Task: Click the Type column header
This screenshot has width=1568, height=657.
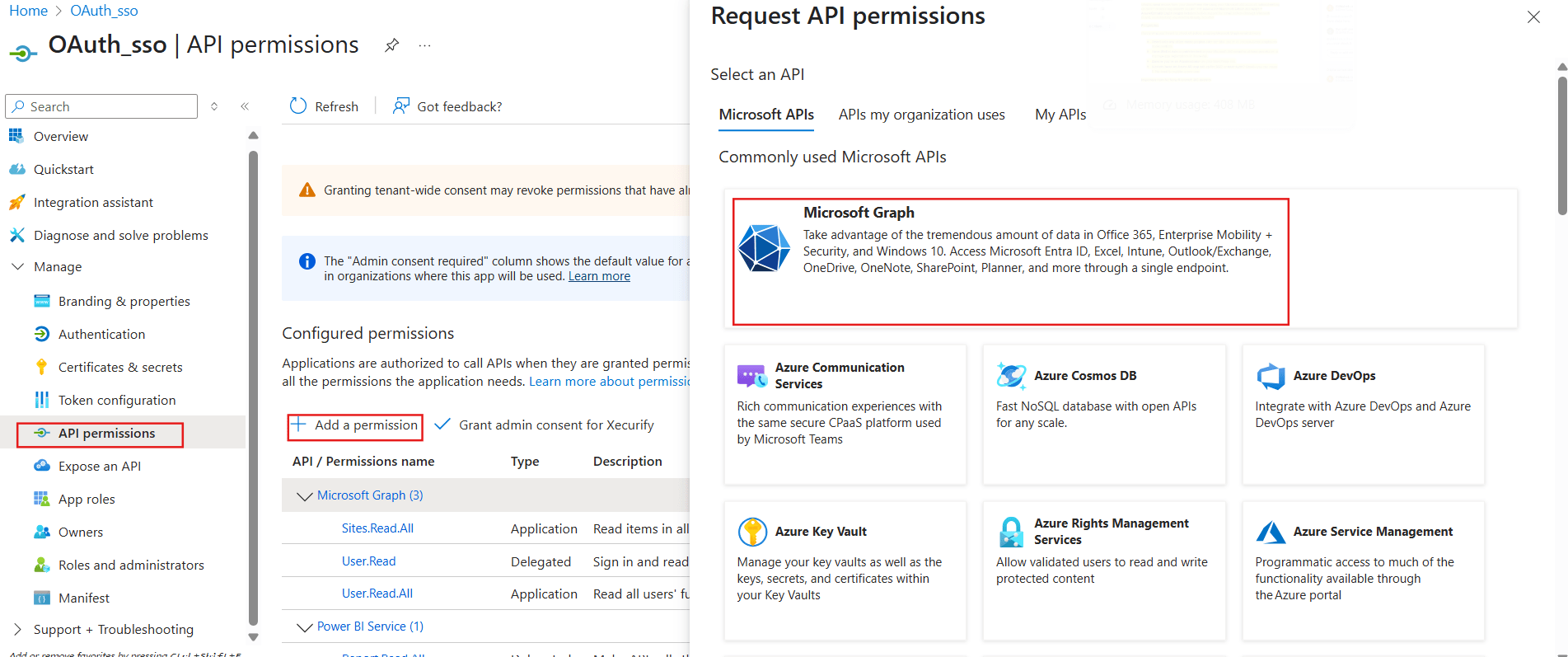Action: coord(525,462)
